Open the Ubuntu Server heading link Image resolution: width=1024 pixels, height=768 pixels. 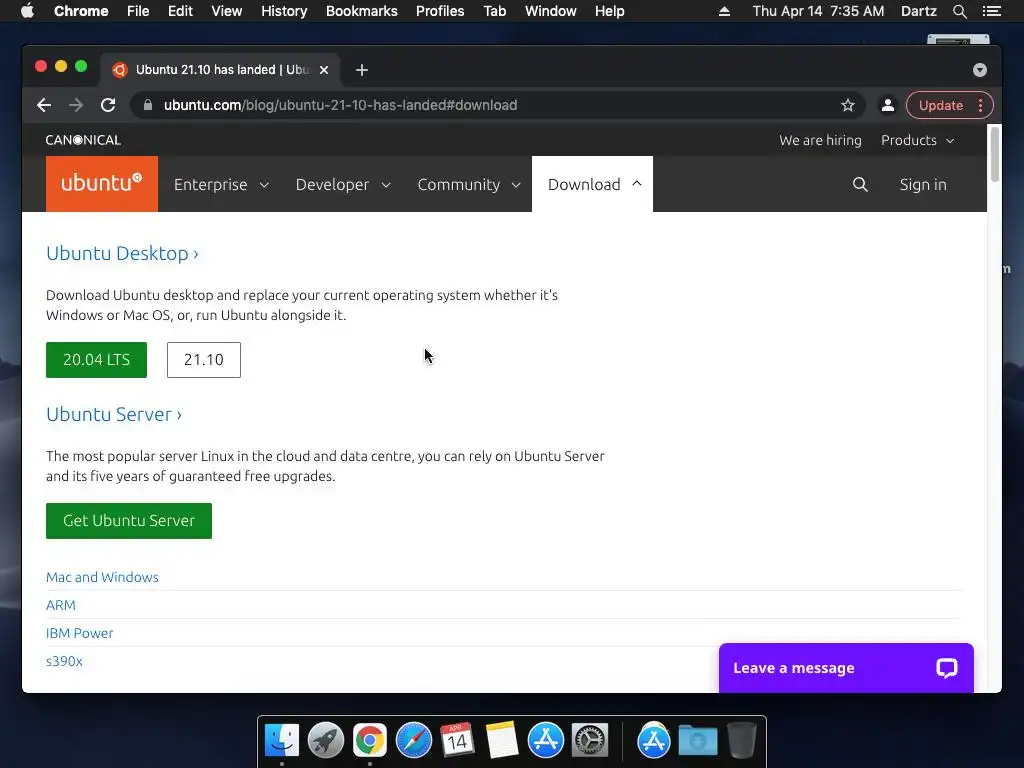(x=114, y=414)
